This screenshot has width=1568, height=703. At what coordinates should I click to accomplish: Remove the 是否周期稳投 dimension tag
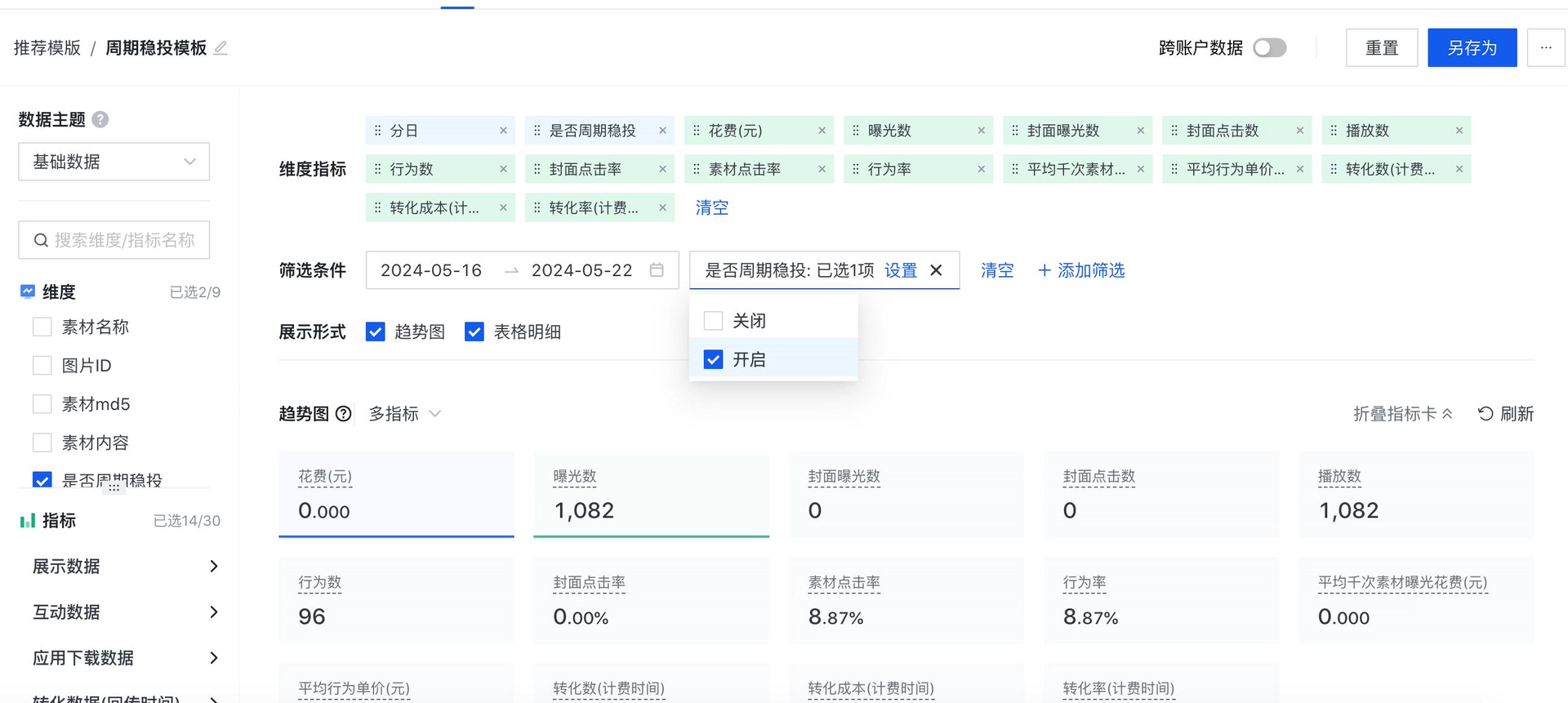(662, 131)
